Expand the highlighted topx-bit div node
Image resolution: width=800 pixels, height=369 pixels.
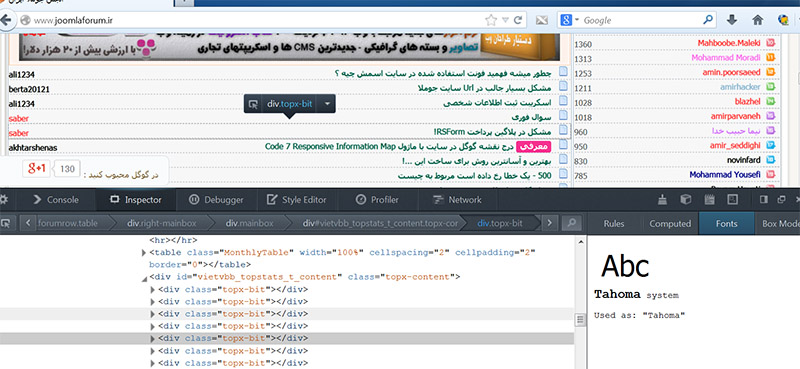(153, 338)
